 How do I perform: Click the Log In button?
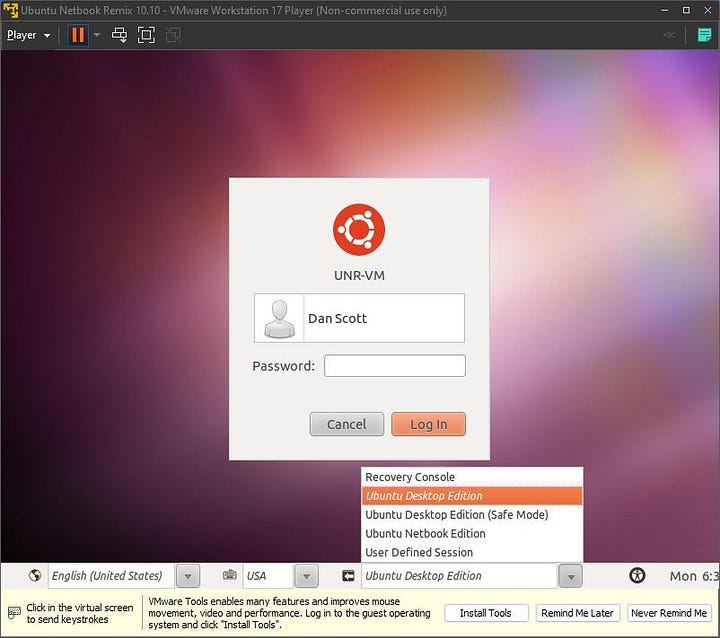click(x=428, y=424)
